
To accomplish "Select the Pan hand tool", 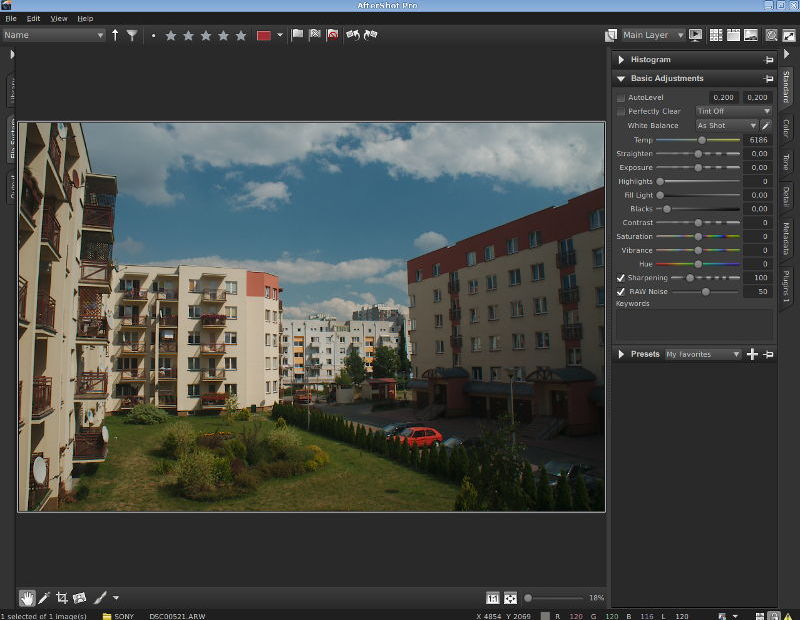I will coord(27,598).
